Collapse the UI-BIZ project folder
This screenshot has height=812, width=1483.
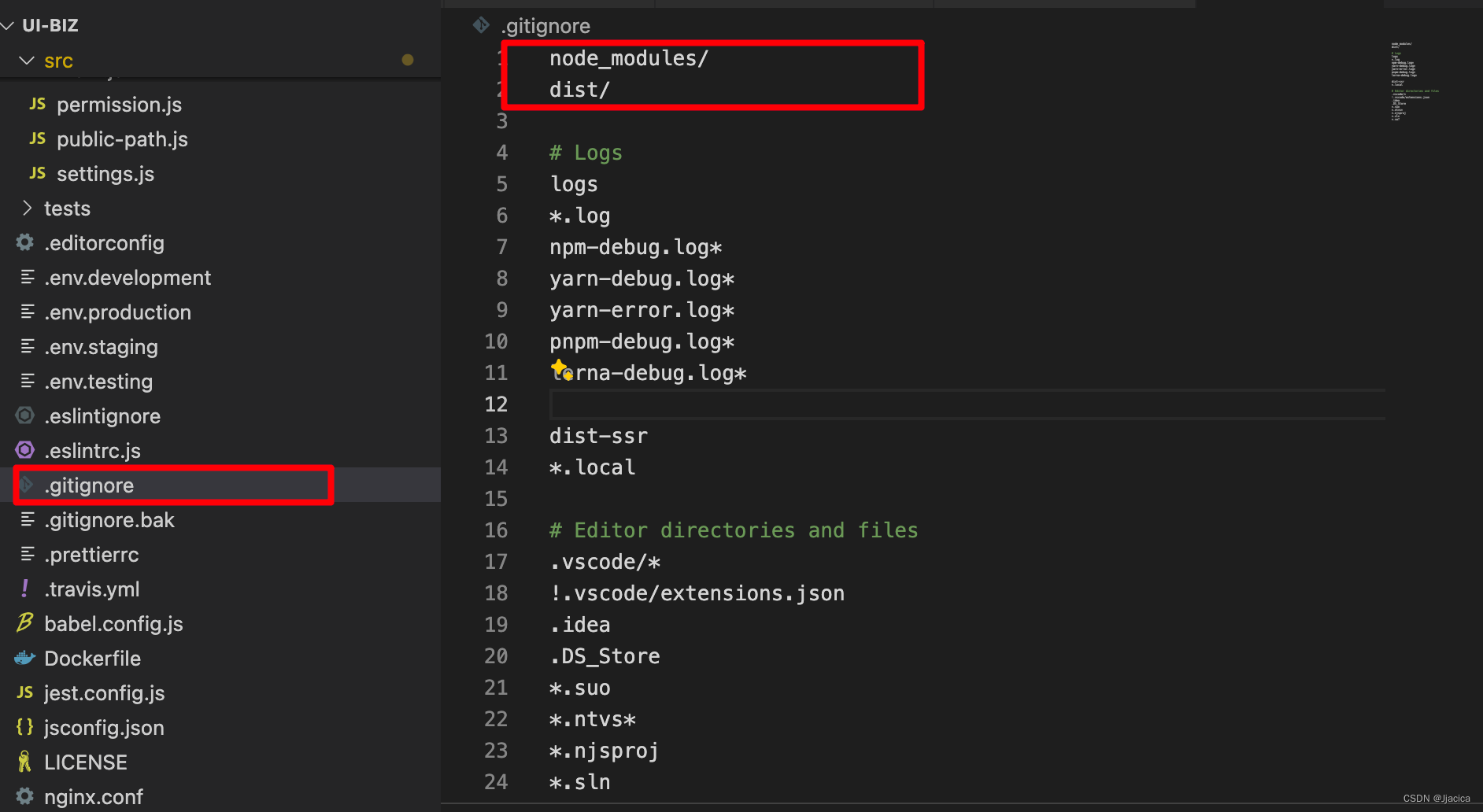pyautogui.click(x=8, y=24)
